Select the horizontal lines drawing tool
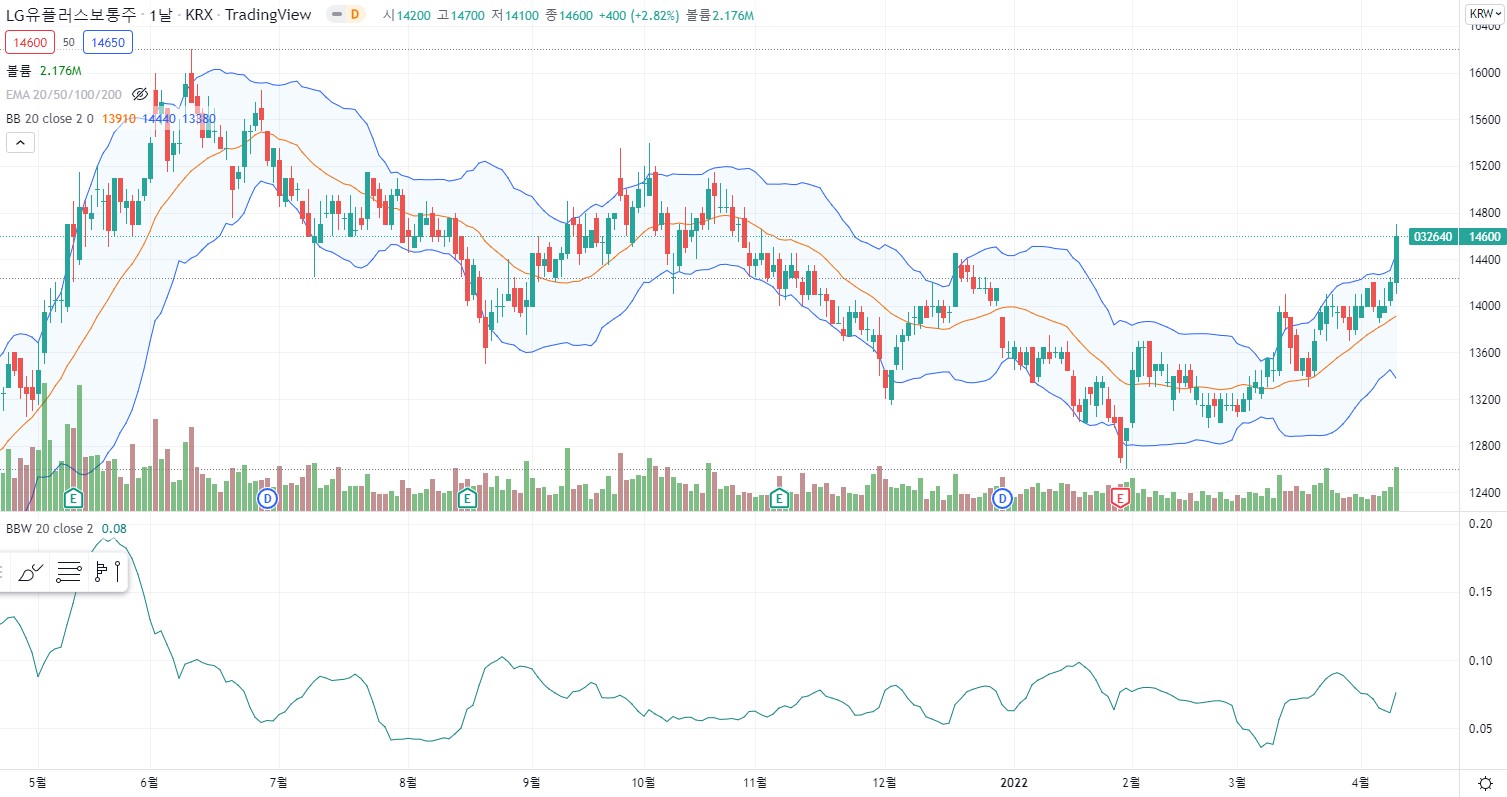The height and width of the screenshot is (797, 1507). 69,572
